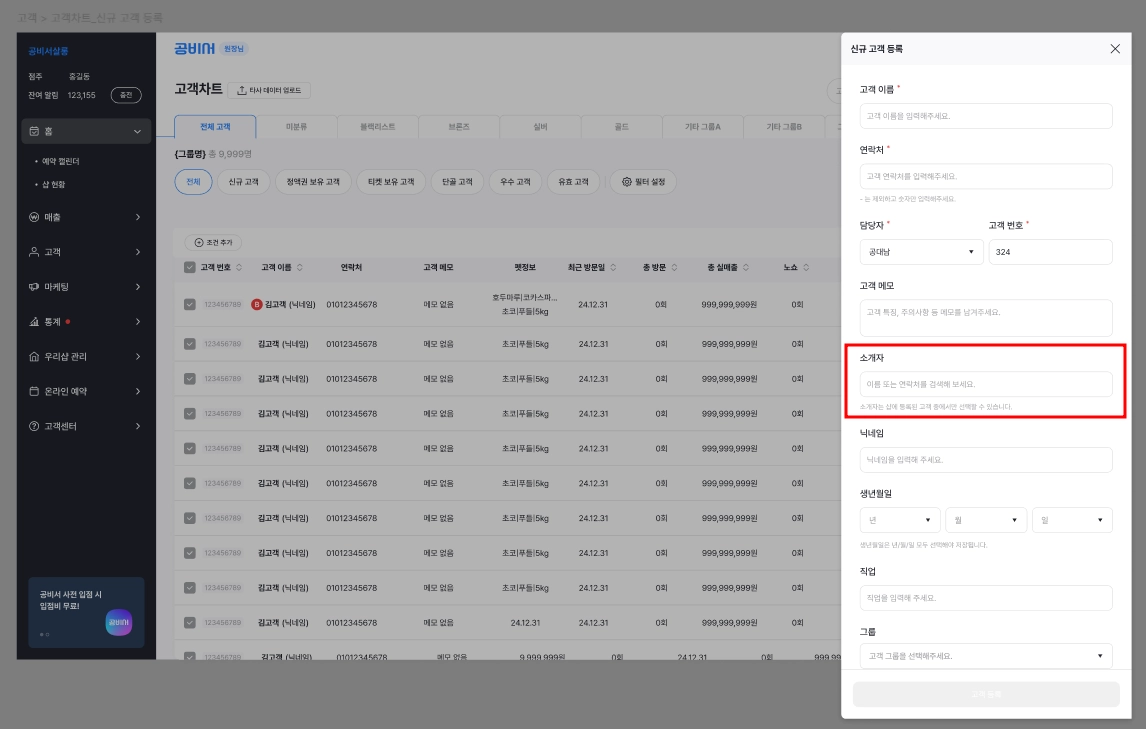
Task: Click the 우리샵 관리 house icon
Action: [34, 357]
